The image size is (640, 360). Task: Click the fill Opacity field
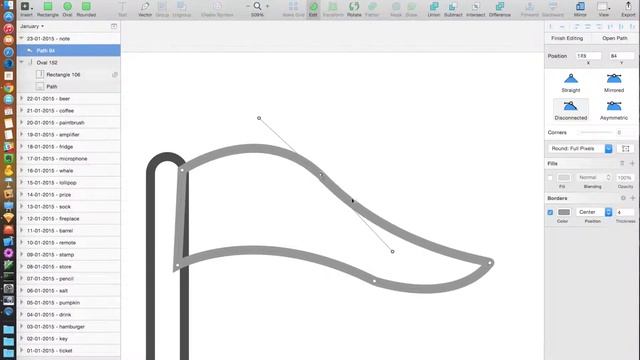pyautogui.click(x=625, y=178)
